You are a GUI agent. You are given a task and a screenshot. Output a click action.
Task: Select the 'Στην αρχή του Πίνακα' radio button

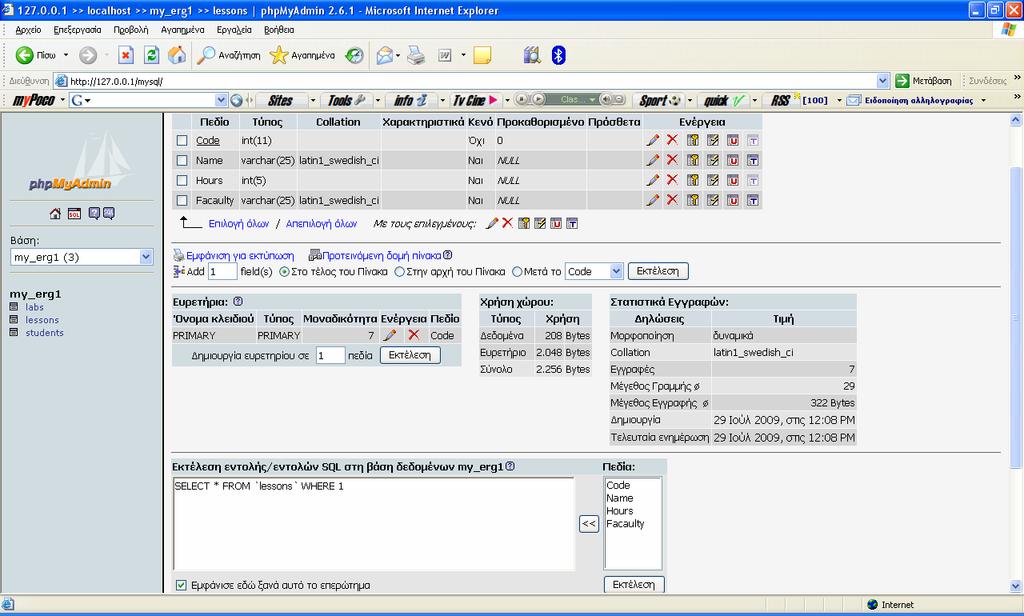click(399, 272)
